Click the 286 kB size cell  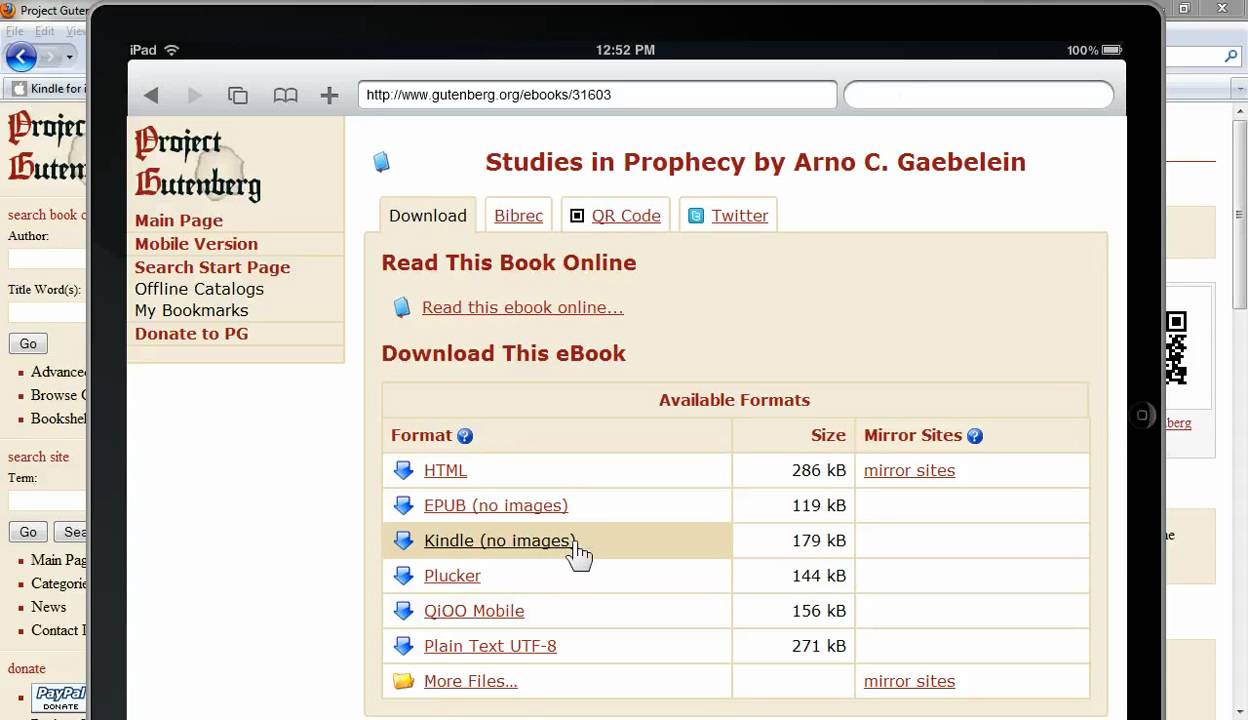793,470
